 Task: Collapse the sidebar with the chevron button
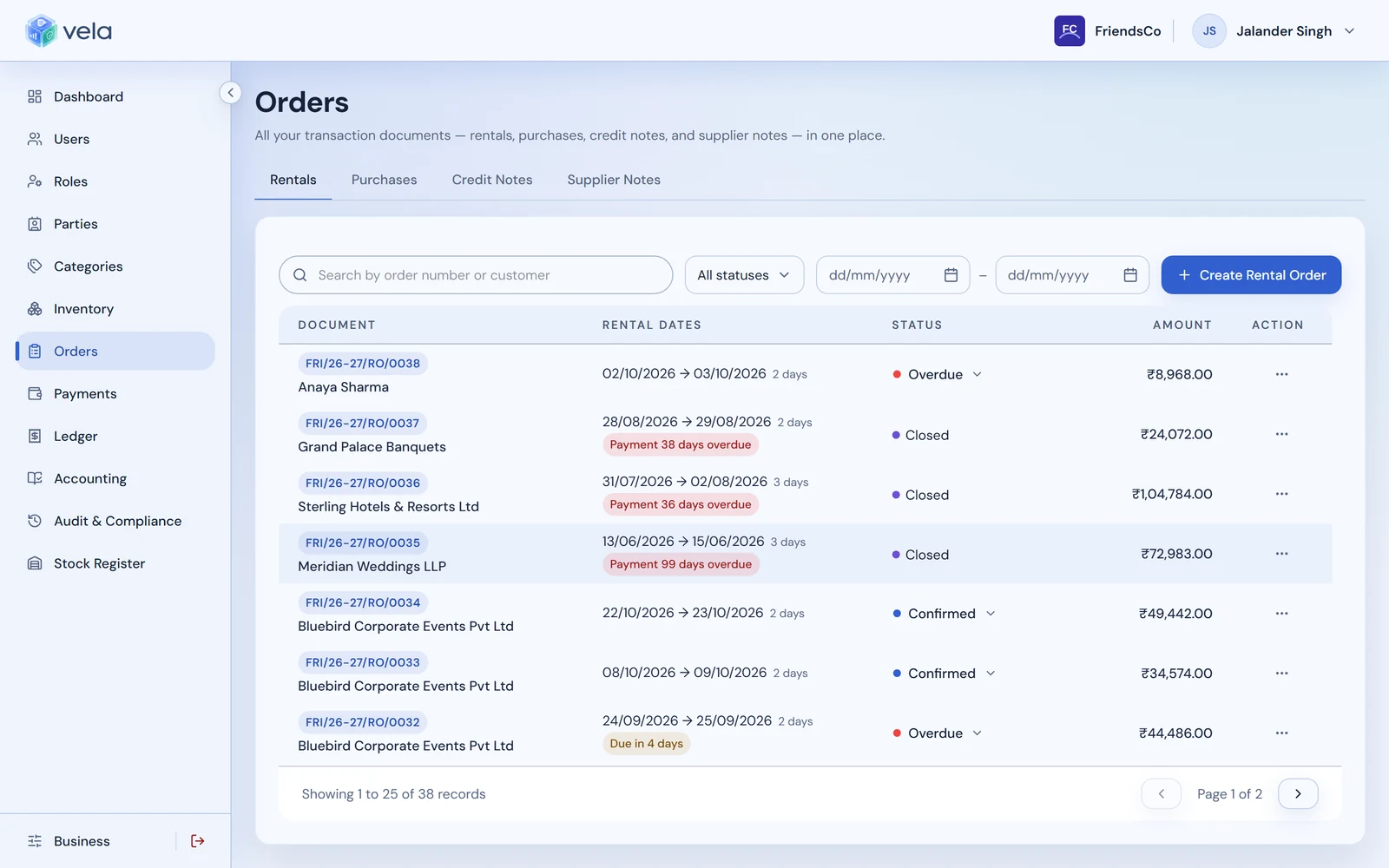click(230, 92)
